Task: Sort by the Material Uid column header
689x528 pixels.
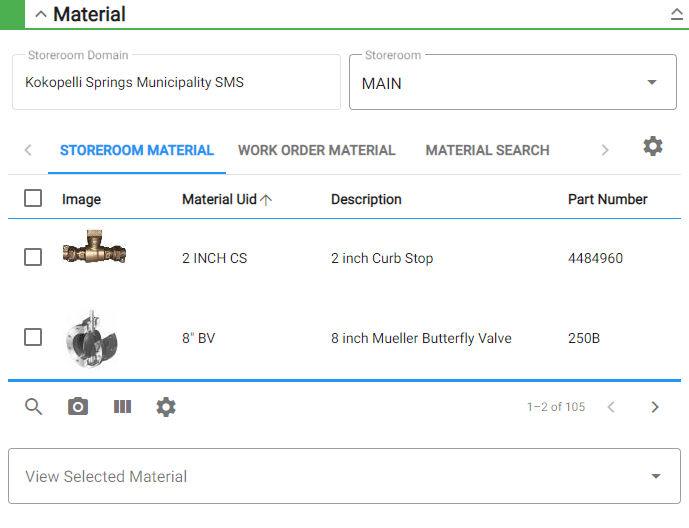Action: tap(219, 200)
